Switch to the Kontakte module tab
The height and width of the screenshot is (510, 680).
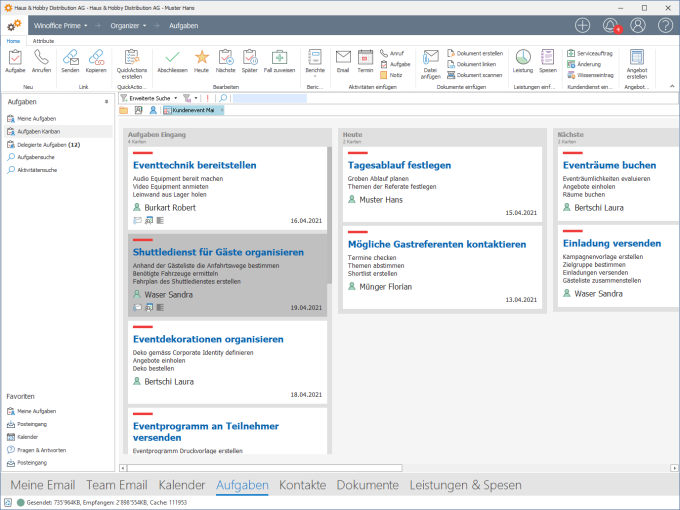click(302, 485)
